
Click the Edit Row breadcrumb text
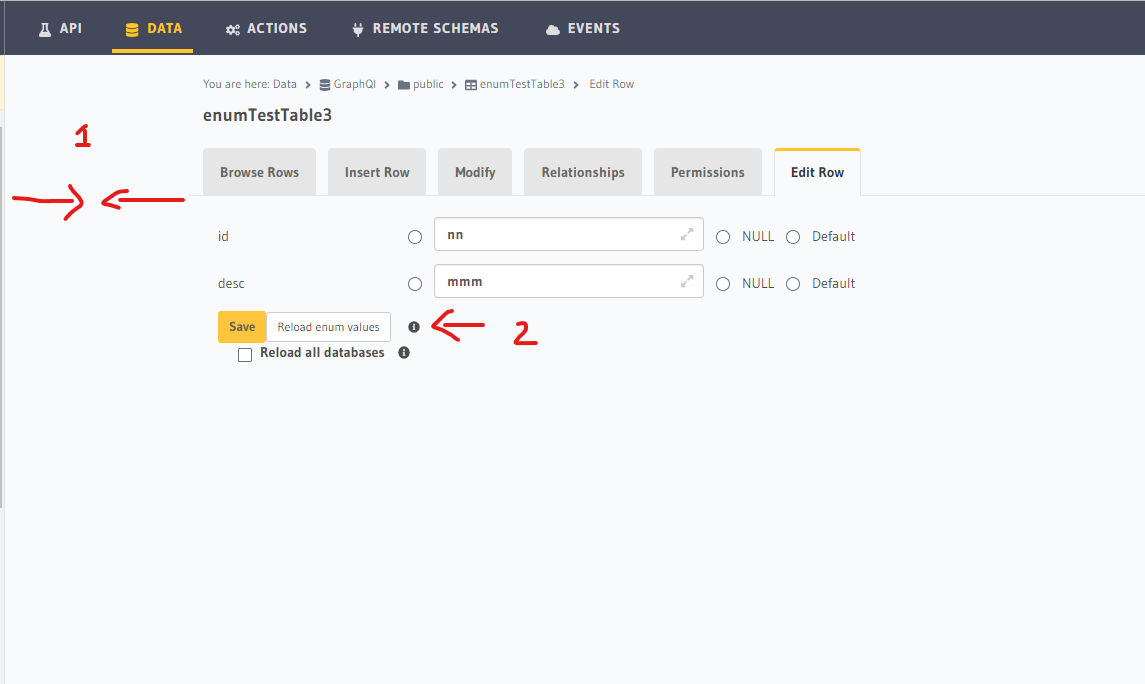point(612,84)
